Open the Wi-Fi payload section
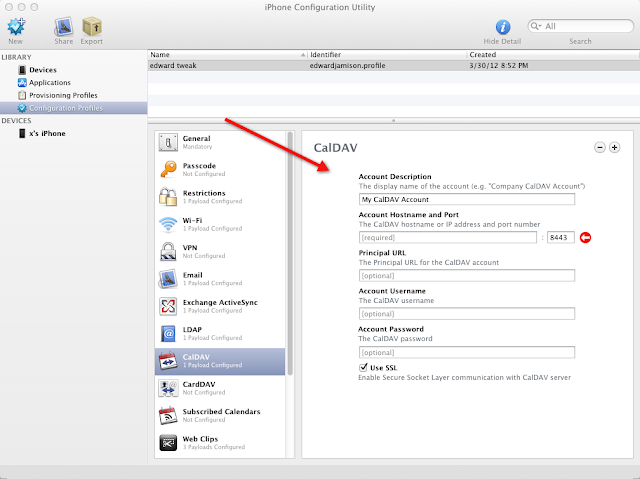 pyautogui.click(x=220, y=224)
